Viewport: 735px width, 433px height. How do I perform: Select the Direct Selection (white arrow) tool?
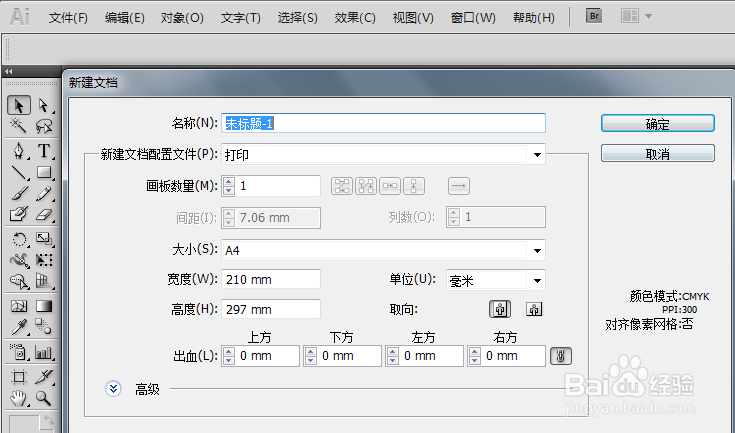click(x=44, y=105)
